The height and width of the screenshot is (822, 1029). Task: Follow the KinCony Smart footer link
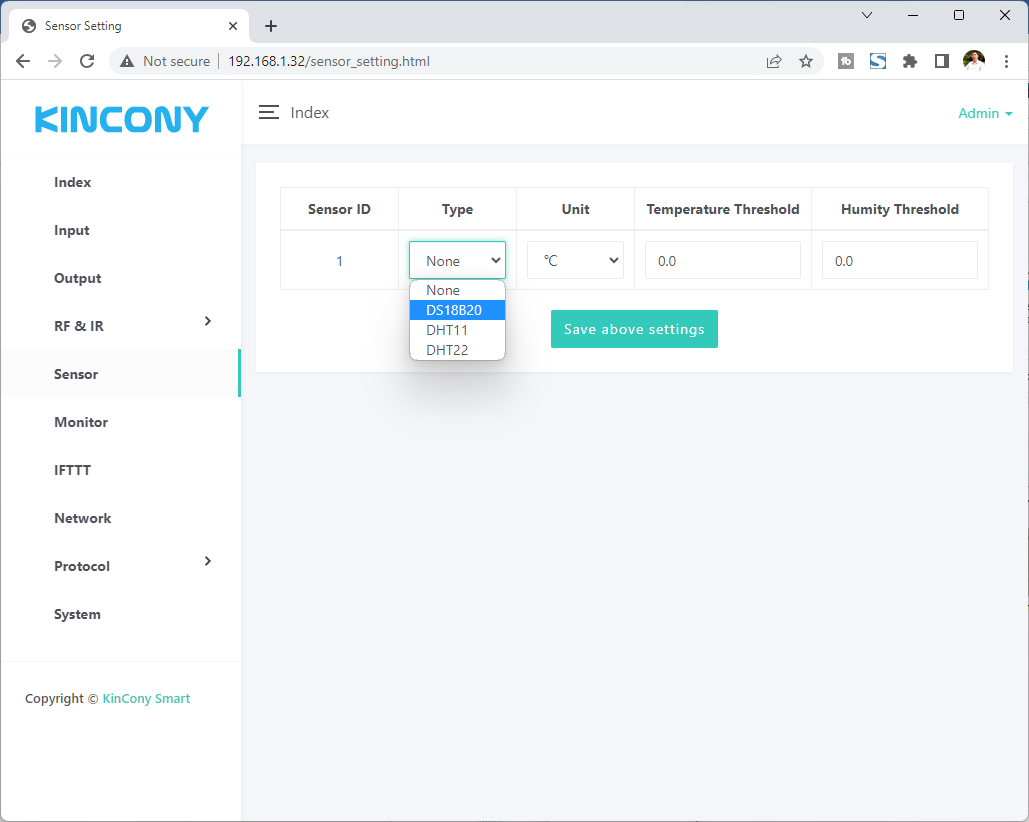[146, 699]
